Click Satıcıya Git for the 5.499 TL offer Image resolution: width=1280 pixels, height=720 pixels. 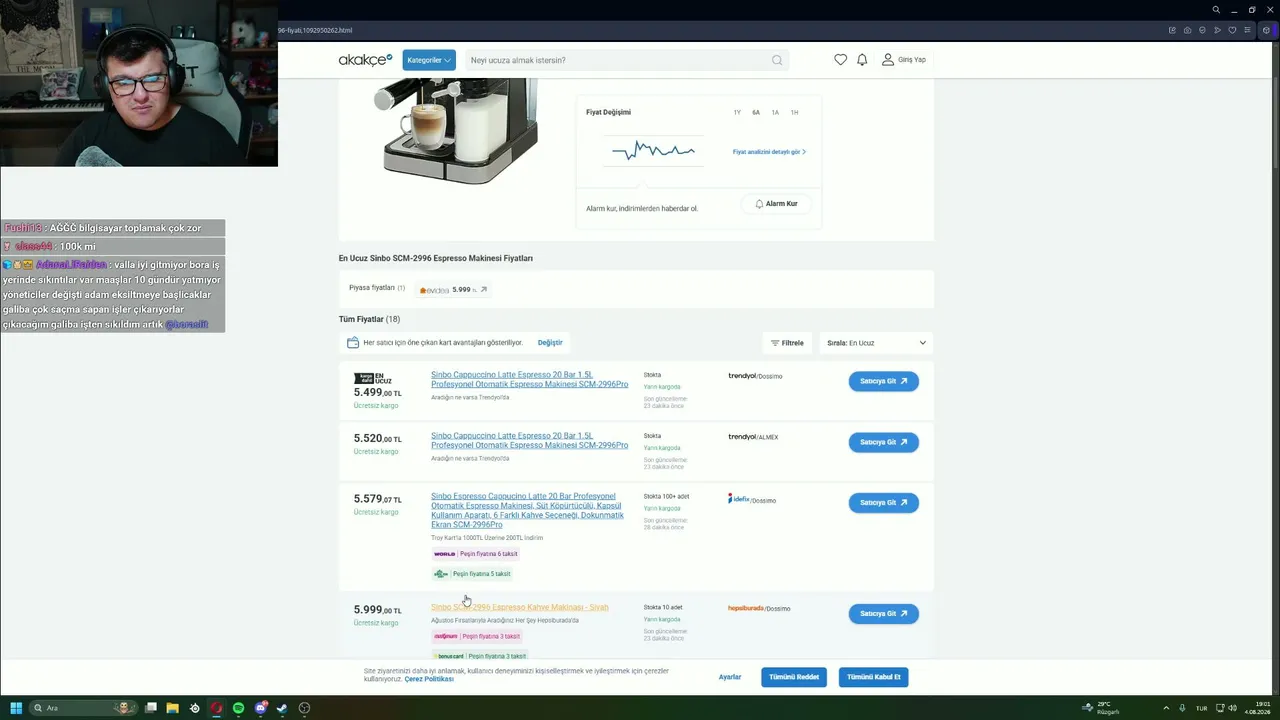point(884,381)
